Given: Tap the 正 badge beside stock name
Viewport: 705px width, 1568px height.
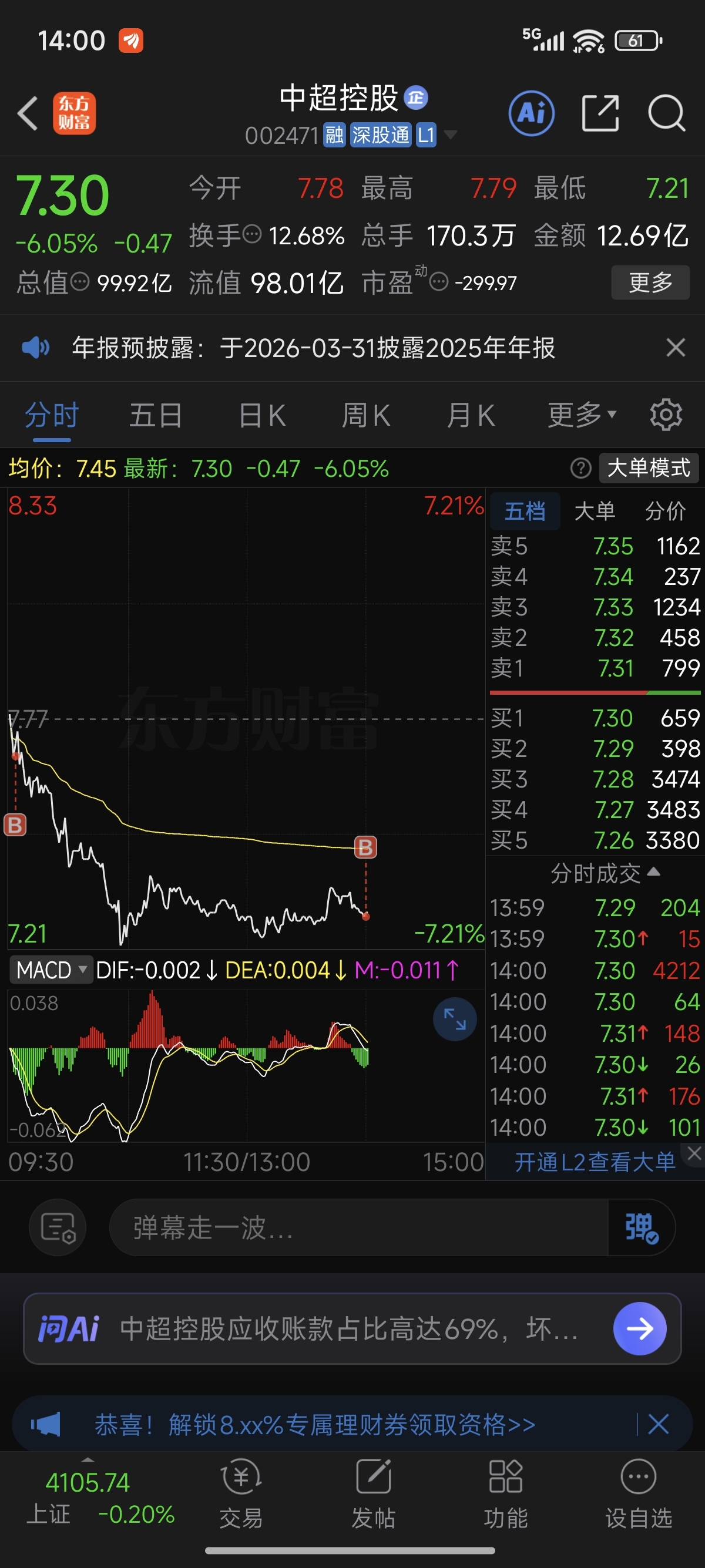Looking at the screenshot, I should pyautogui.click(x=416, y=97).
